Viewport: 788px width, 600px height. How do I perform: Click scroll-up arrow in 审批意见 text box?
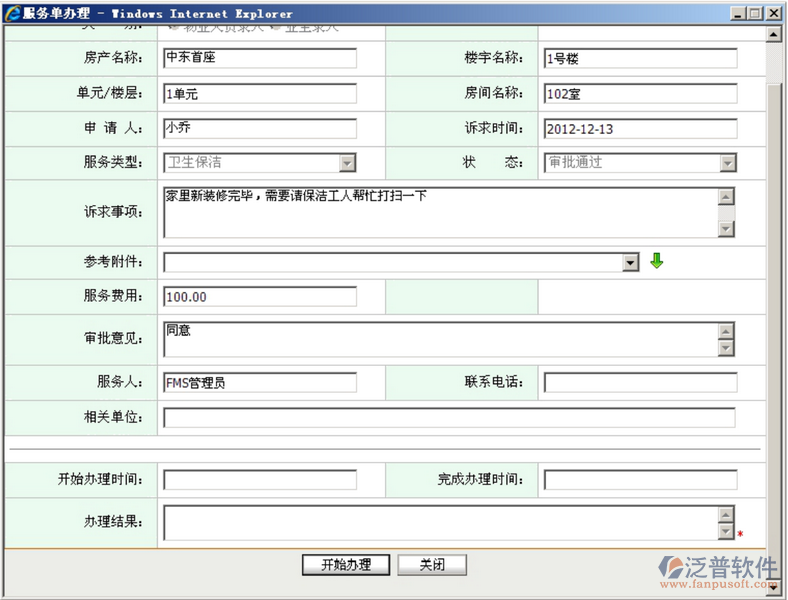[x=726, y=331]
